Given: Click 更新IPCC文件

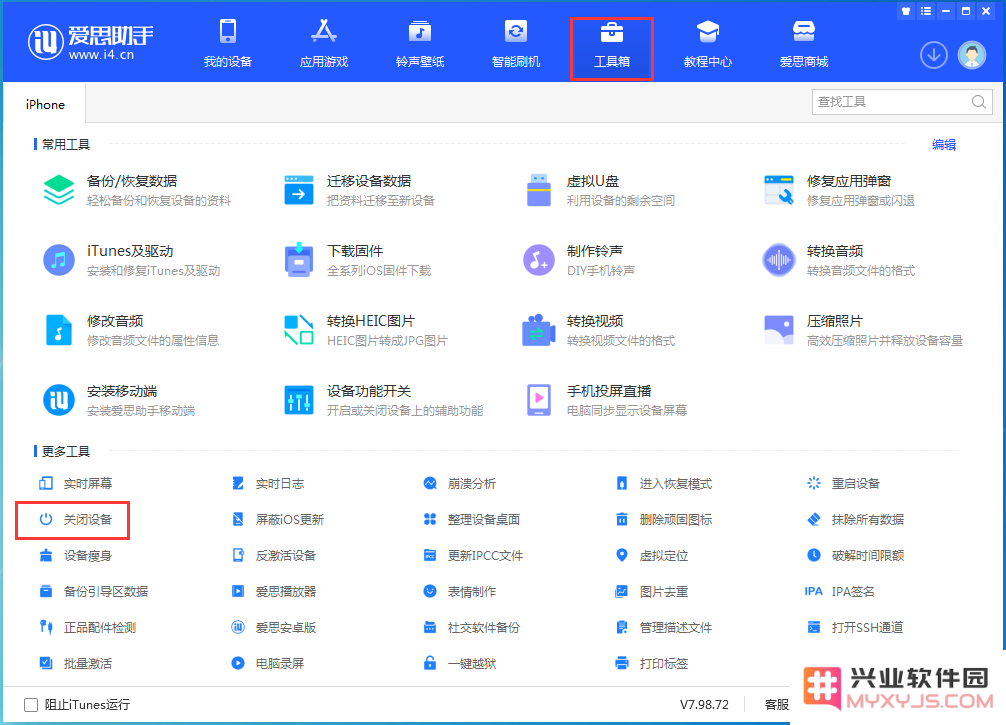Looking at the screenshot, I should (x=473, y=555).
